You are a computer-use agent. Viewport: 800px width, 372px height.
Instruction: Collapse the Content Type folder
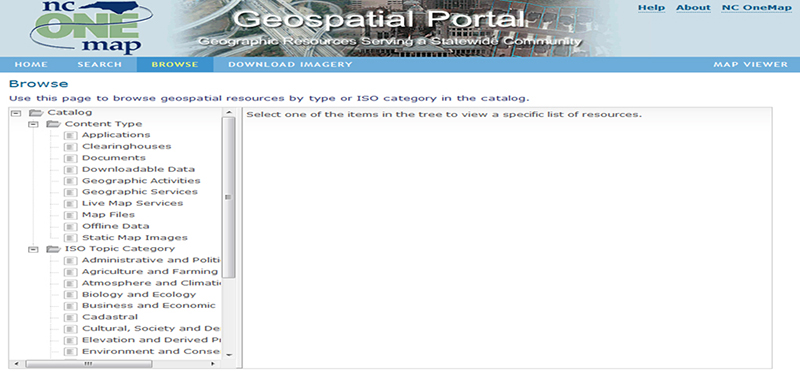tap(33, 124)
